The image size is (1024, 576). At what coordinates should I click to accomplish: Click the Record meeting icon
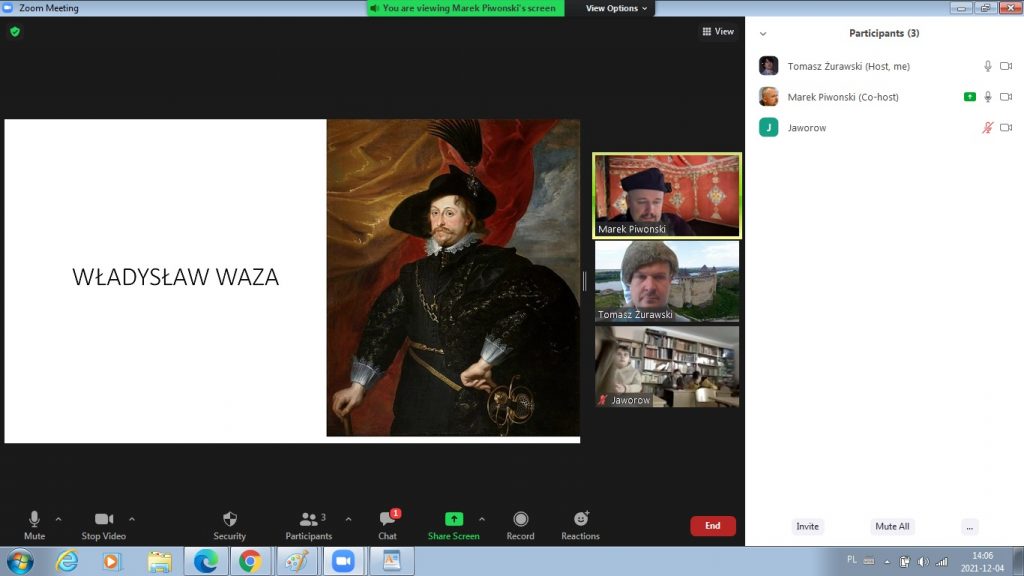click(x=520, y=520)
